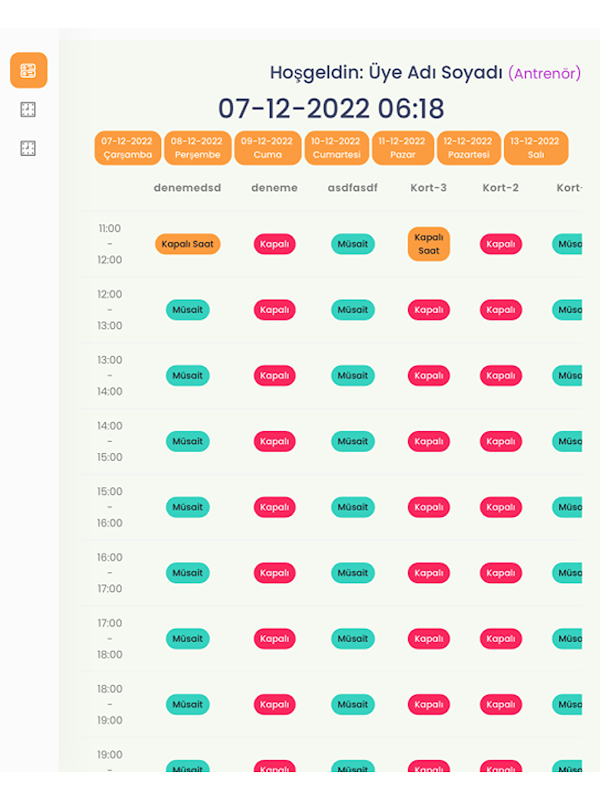The height and width of the screenshot is (800, 600).
Task: Choose the 10-12-2022 Cumartesi date tab
Action: tap(335, 148)
